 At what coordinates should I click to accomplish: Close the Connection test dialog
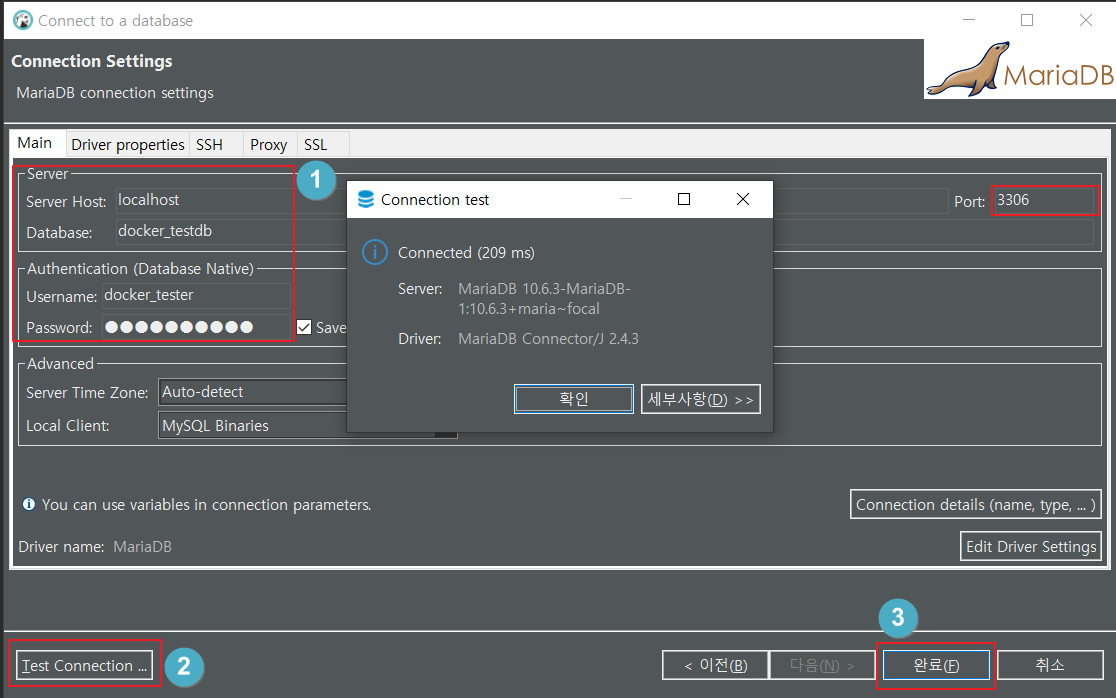[x=742, y=199]
